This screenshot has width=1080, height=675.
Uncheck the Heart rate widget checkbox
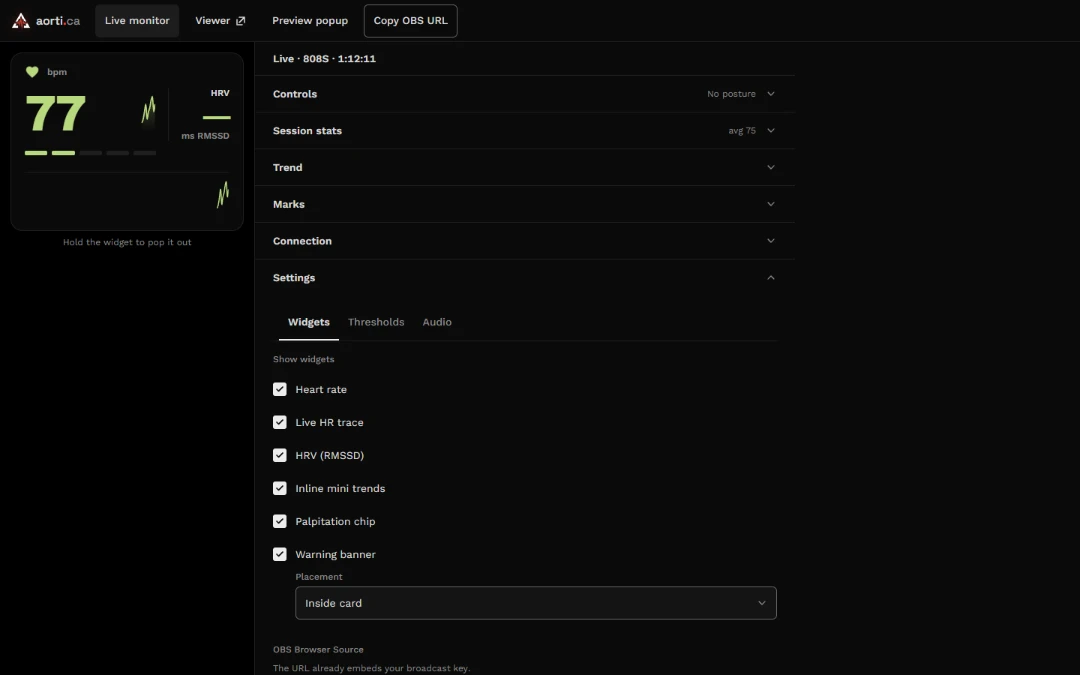coord(280,389)
